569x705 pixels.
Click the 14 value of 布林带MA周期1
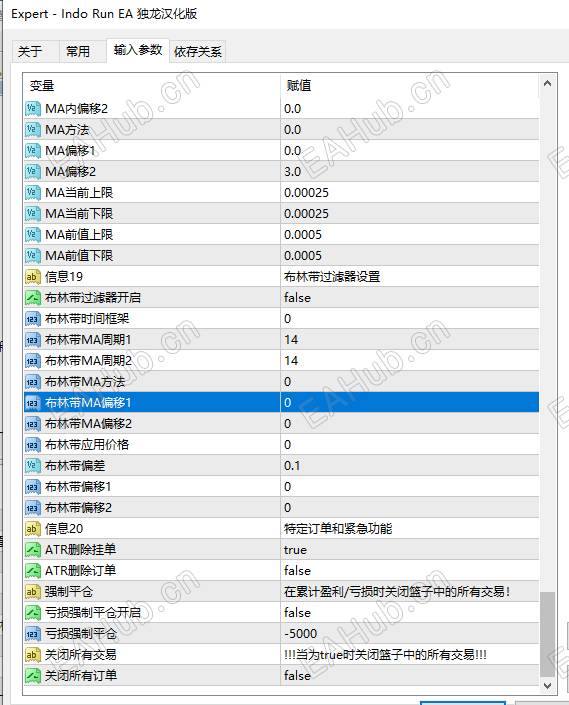click(x=291, y=339)
